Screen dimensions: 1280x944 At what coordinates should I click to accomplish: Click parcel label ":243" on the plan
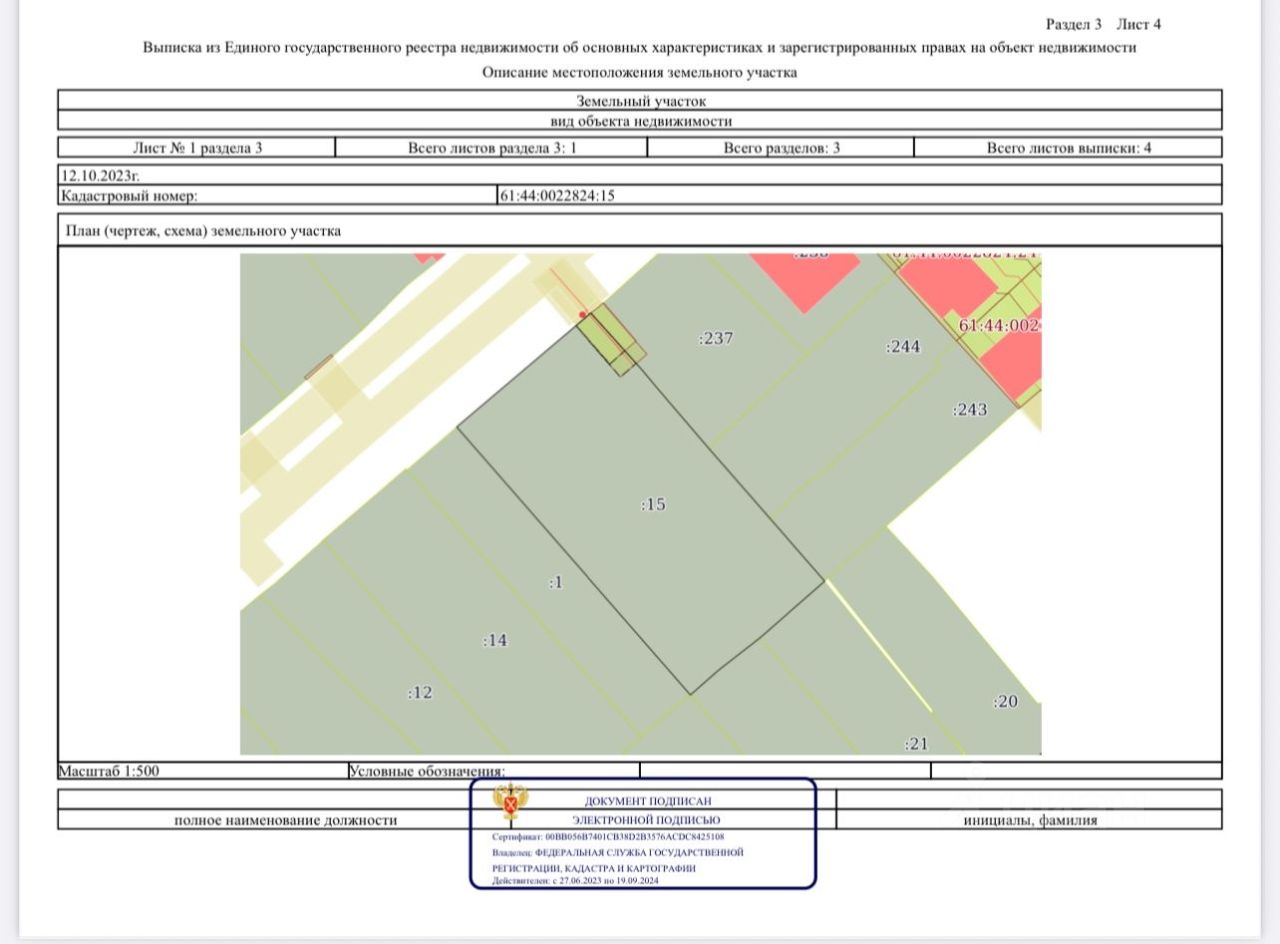(970, 409)
